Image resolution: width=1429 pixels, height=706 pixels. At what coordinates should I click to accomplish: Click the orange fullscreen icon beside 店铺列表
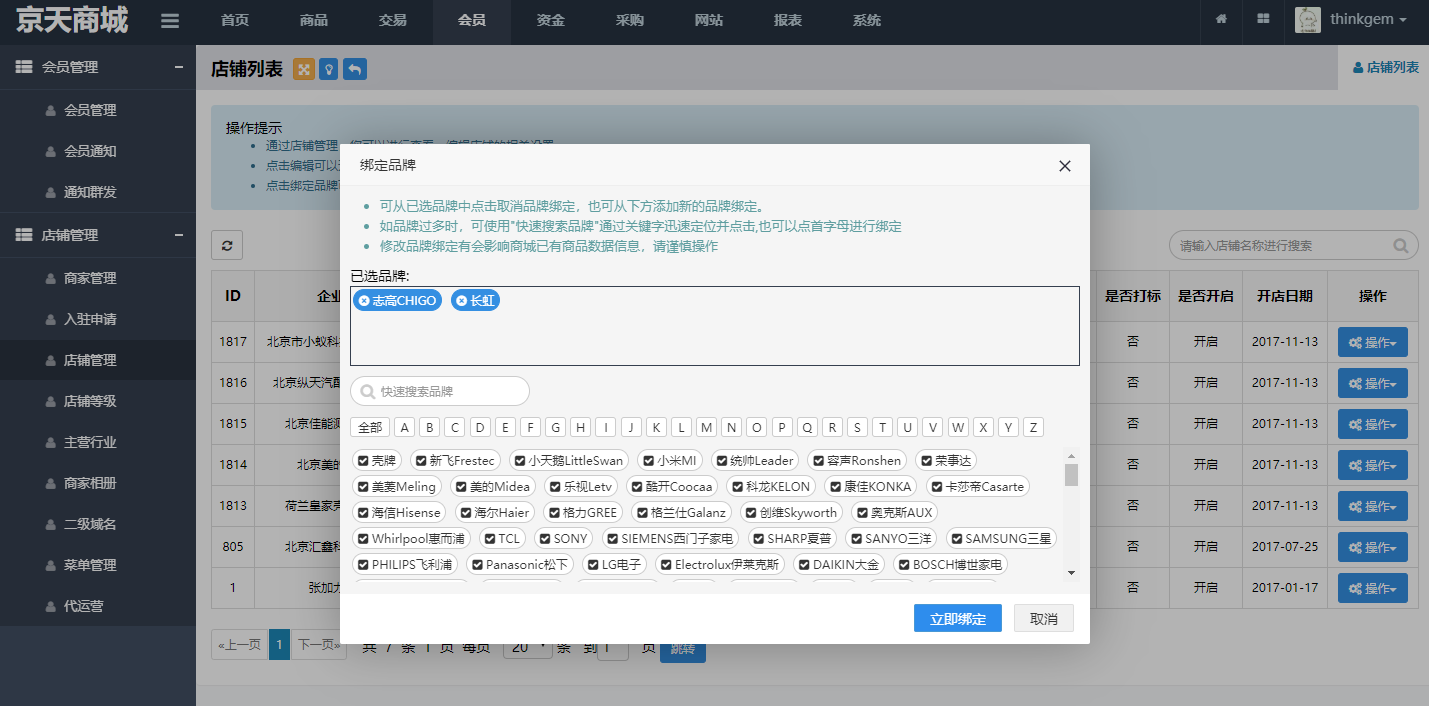[x=304, y=69]
